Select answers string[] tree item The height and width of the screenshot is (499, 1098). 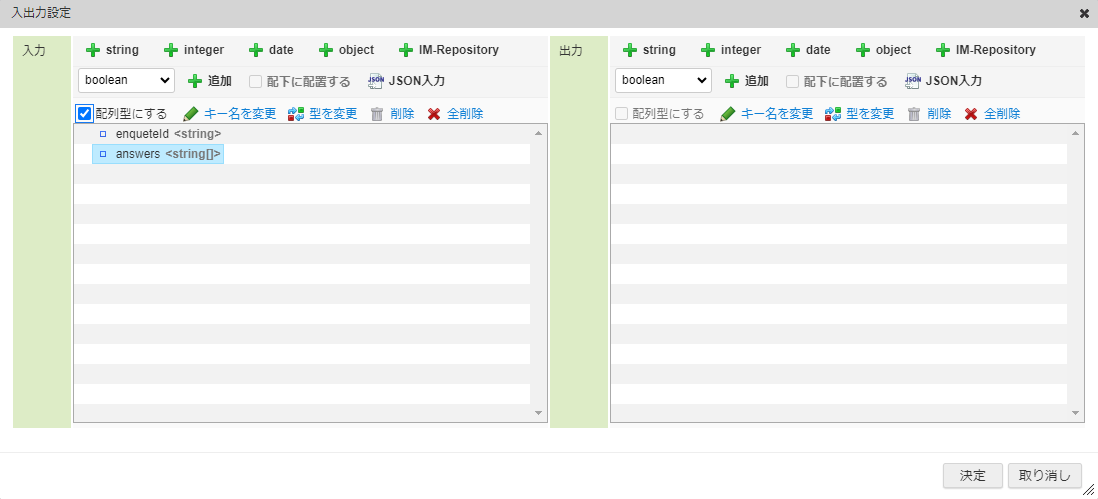(x=167, y=154)
